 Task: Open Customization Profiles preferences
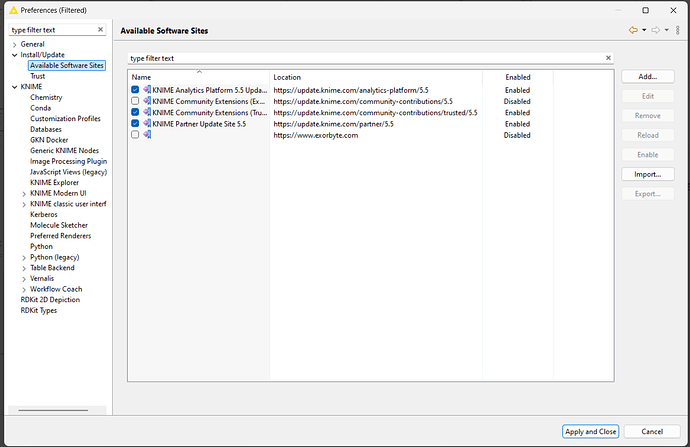click(65, 119)
